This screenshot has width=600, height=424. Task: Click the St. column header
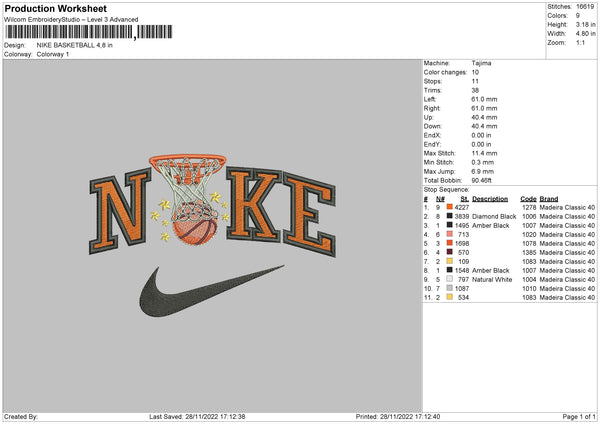tap(465, 199)
